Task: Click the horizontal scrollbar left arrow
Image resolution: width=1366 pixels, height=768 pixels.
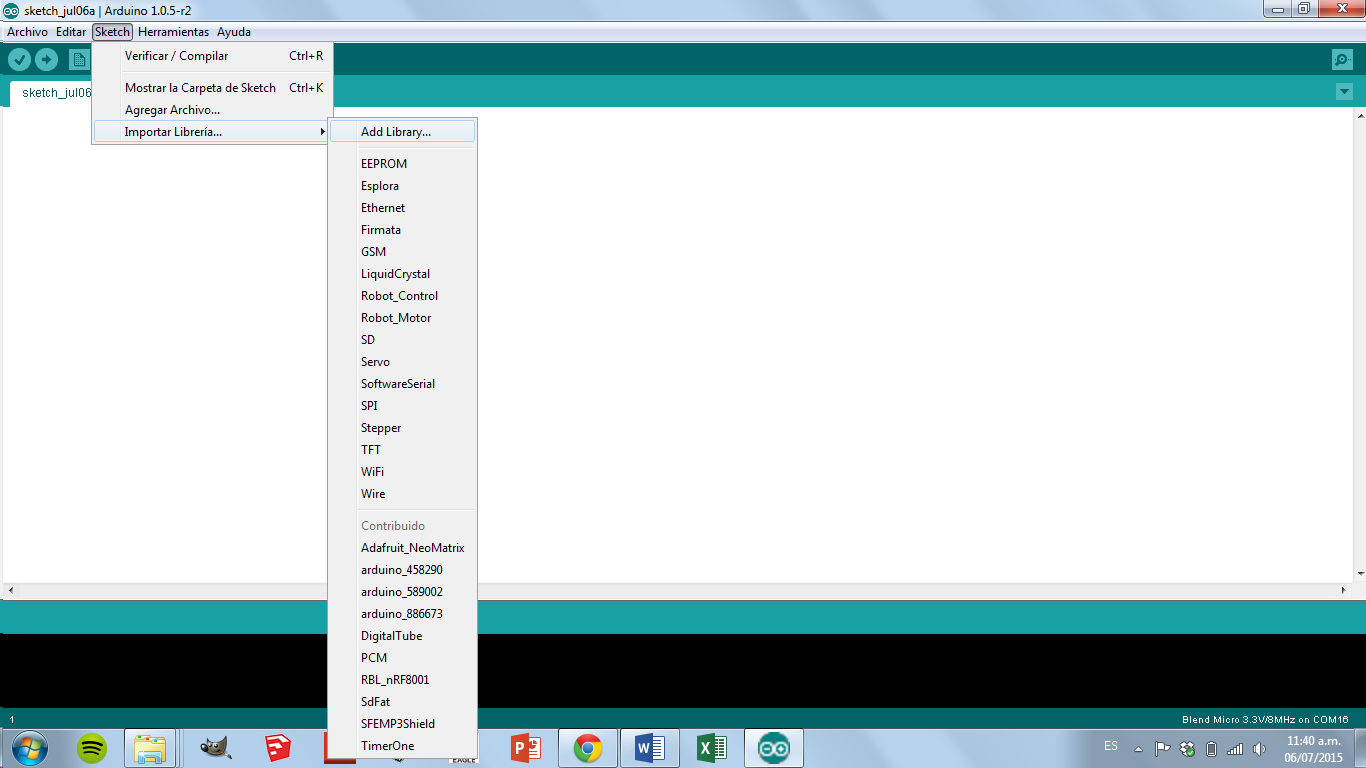Action: point(11,591)
